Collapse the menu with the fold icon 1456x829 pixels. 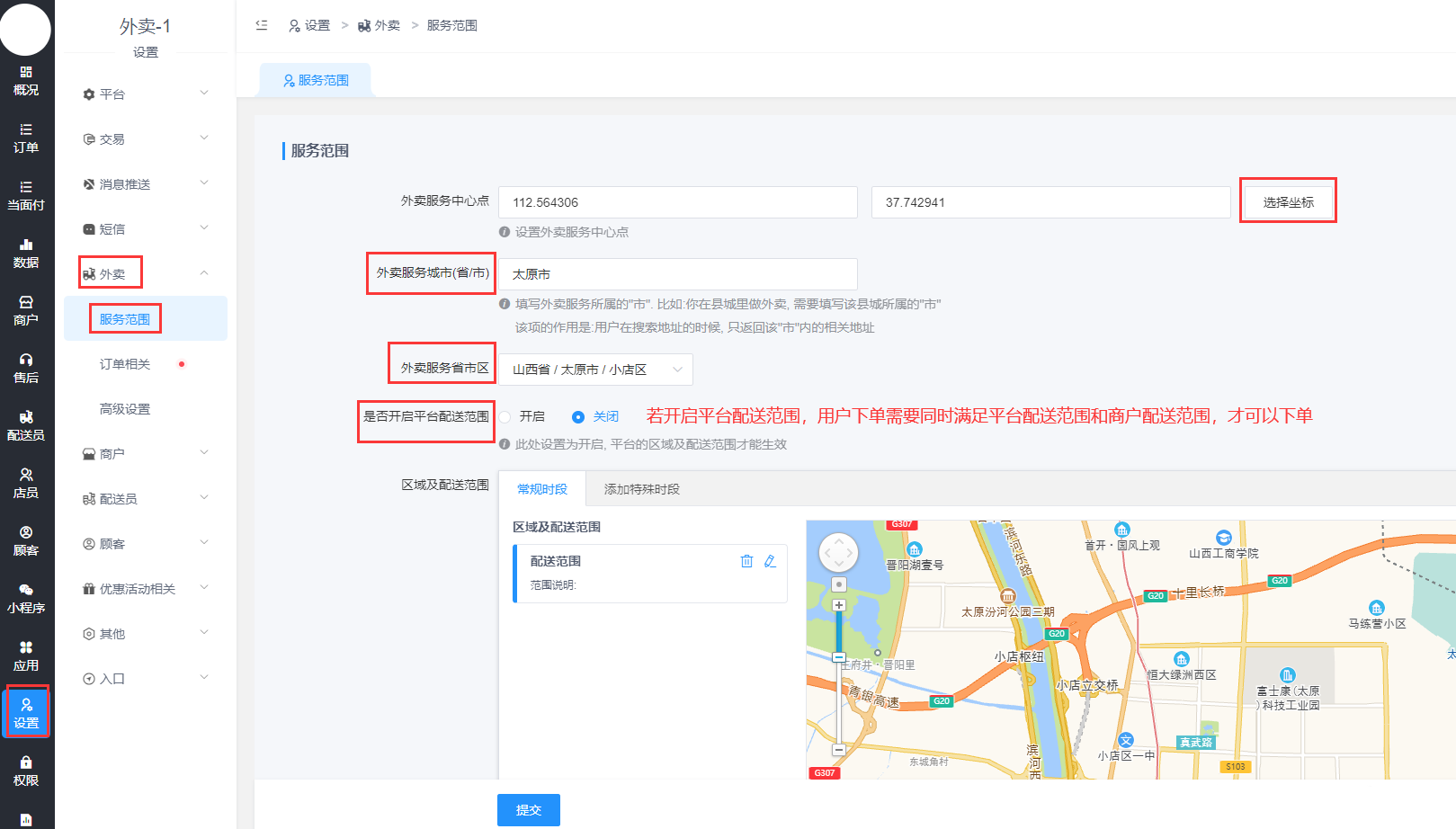pos(262,25)
